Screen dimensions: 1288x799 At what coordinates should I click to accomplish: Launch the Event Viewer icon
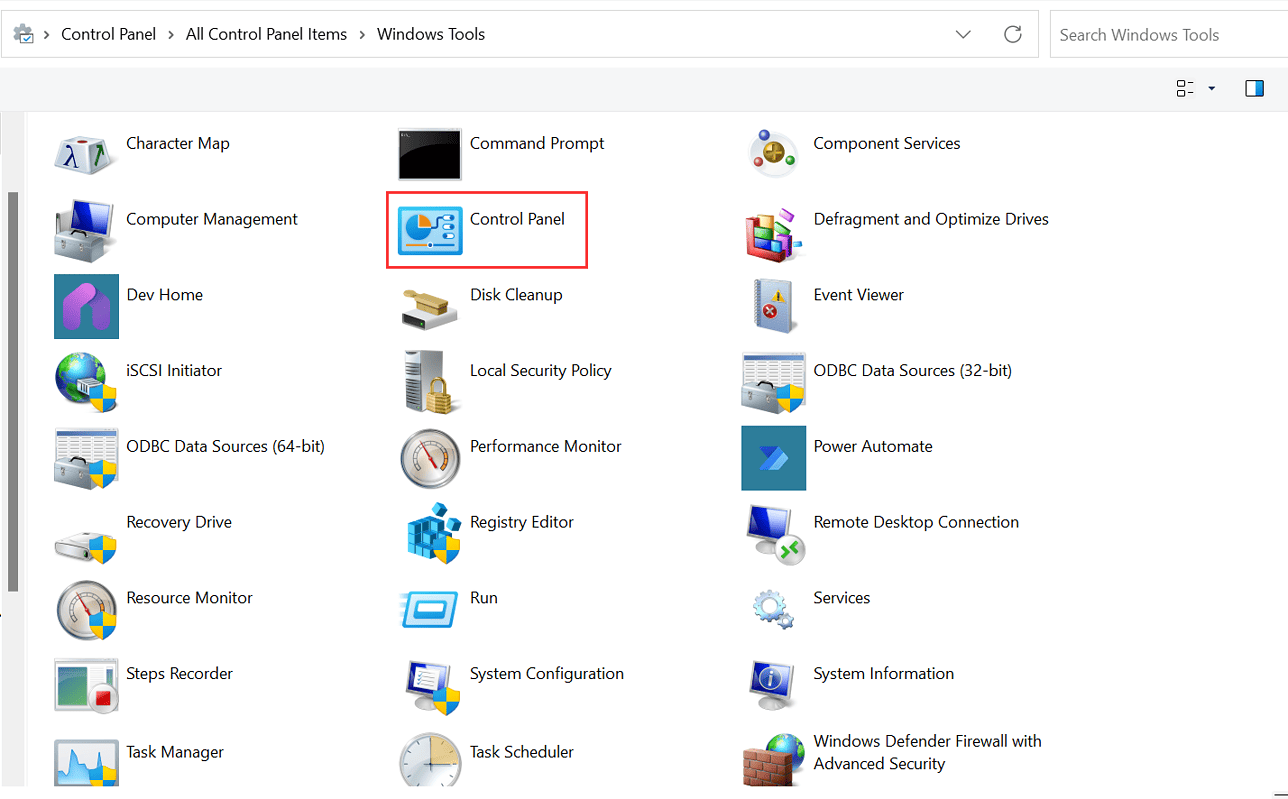(x=774, y=306)
